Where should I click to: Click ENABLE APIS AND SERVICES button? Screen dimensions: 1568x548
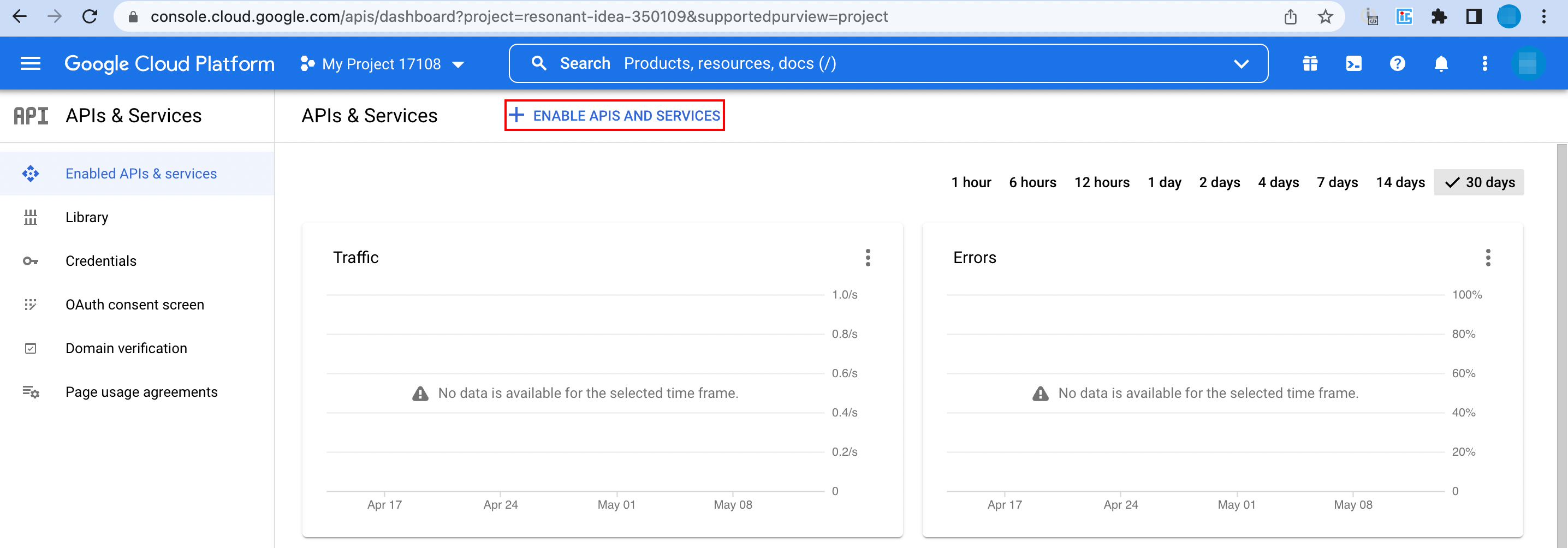coord(614,116)
